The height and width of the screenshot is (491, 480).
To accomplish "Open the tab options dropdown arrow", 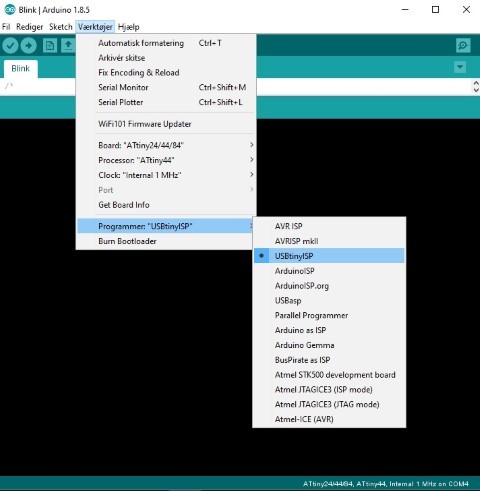I will pyautogui.click(x=460, y=67).
